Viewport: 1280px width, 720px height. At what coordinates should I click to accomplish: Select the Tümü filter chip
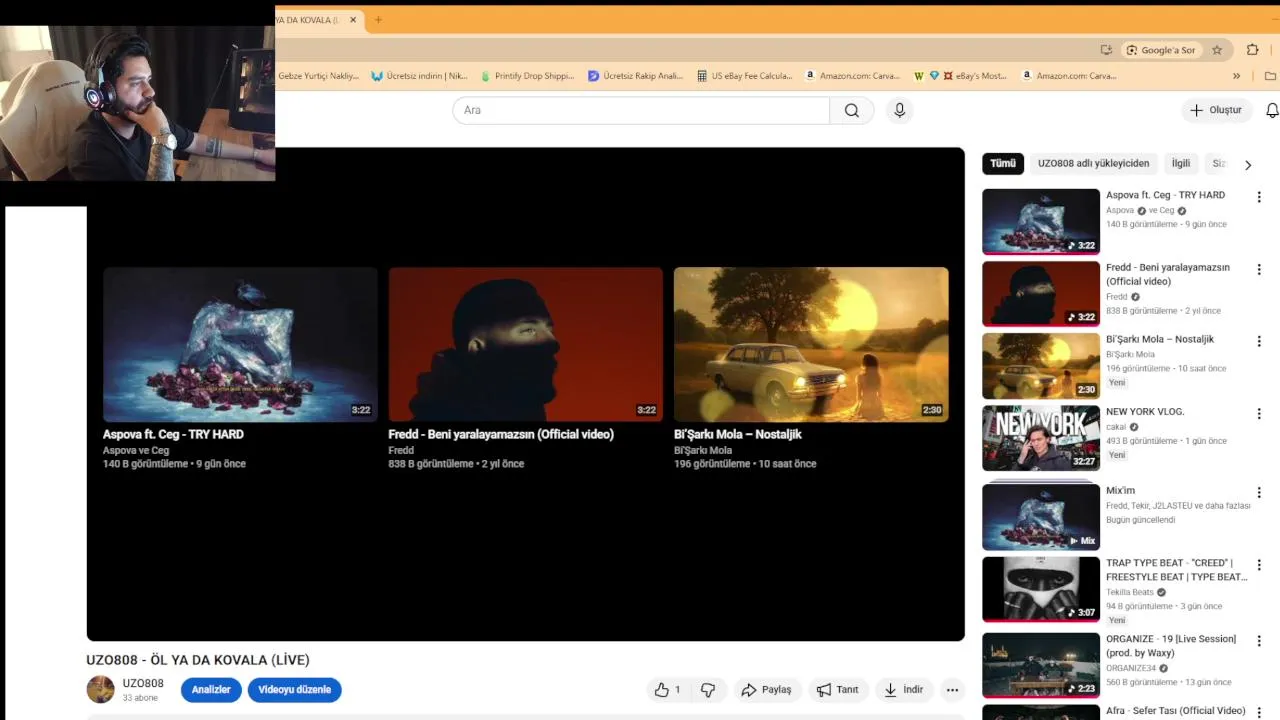(x=1003, y=163)
